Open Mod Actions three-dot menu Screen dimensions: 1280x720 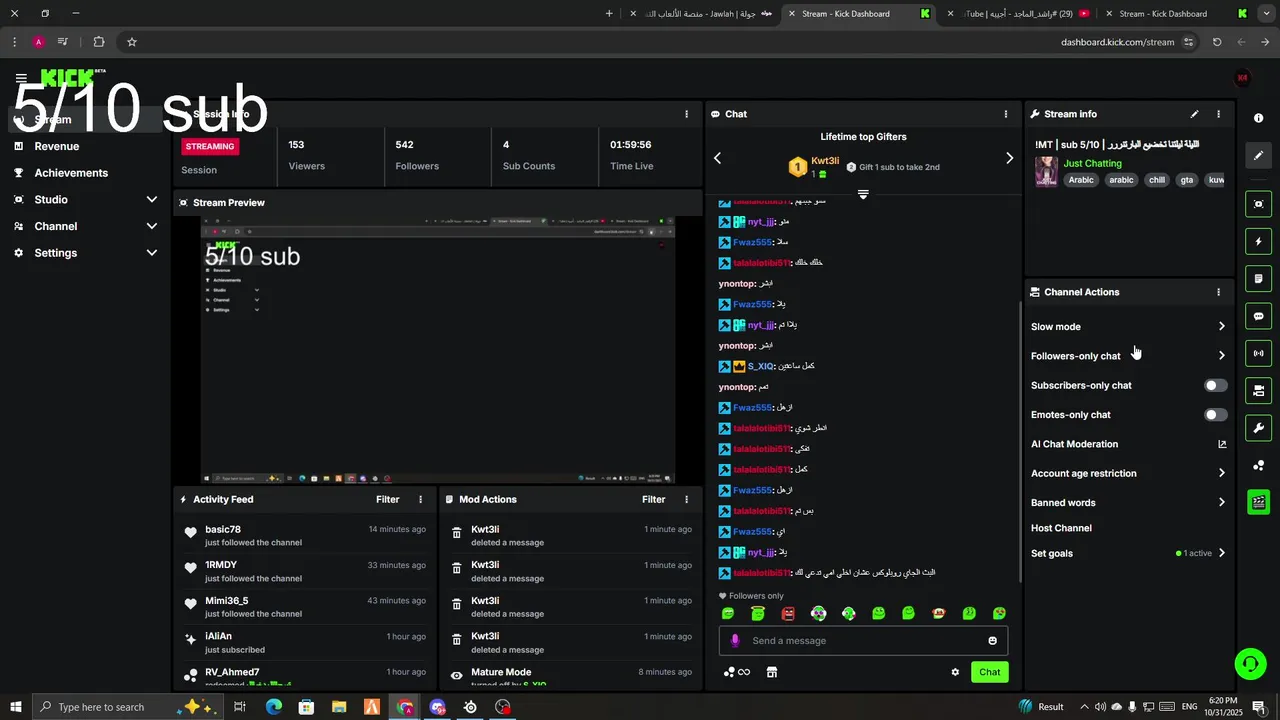coord(686,499)
